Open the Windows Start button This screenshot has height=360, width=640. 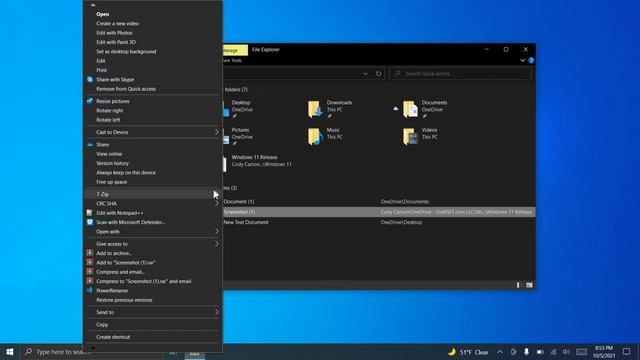[10, 352]
